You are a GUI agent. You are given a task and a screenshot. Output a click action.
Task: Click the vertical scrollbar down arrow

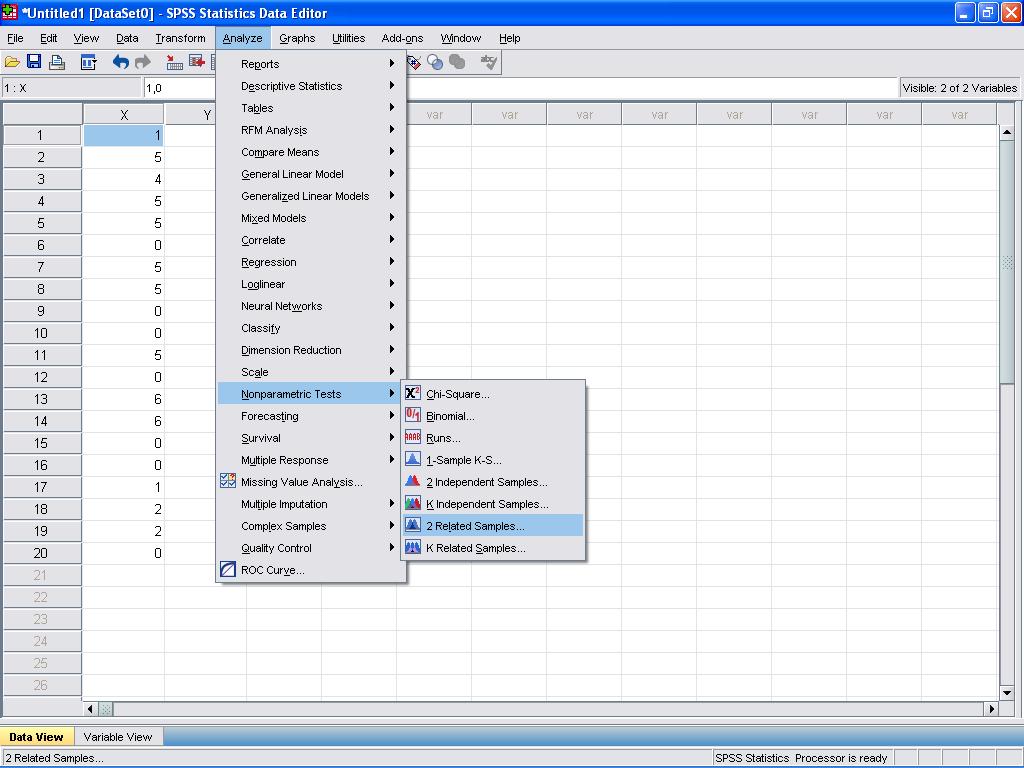pos(1007,692)
